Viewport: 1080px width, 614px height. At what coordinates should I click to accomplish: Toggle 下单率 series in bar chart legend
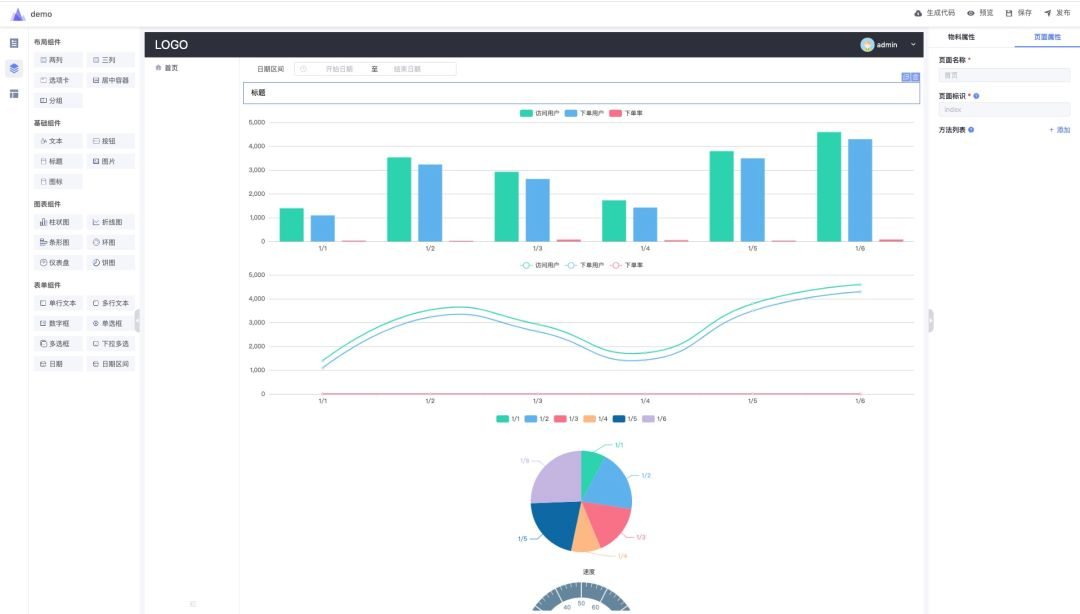click(626, 113)
